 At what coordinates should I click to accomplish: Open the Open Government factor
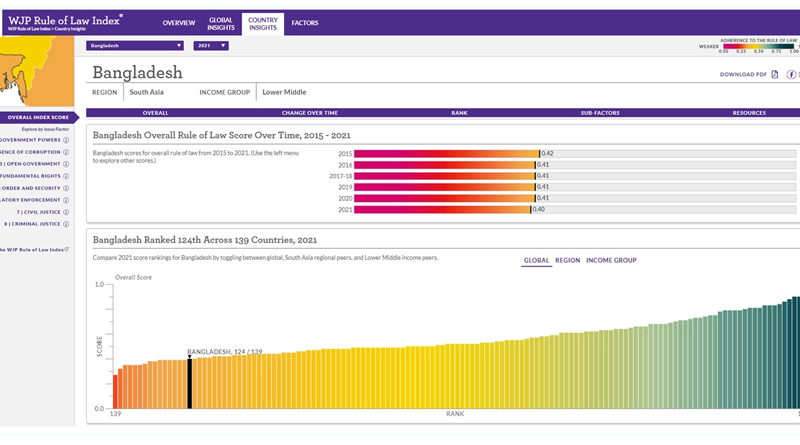(x=30, y=164)
